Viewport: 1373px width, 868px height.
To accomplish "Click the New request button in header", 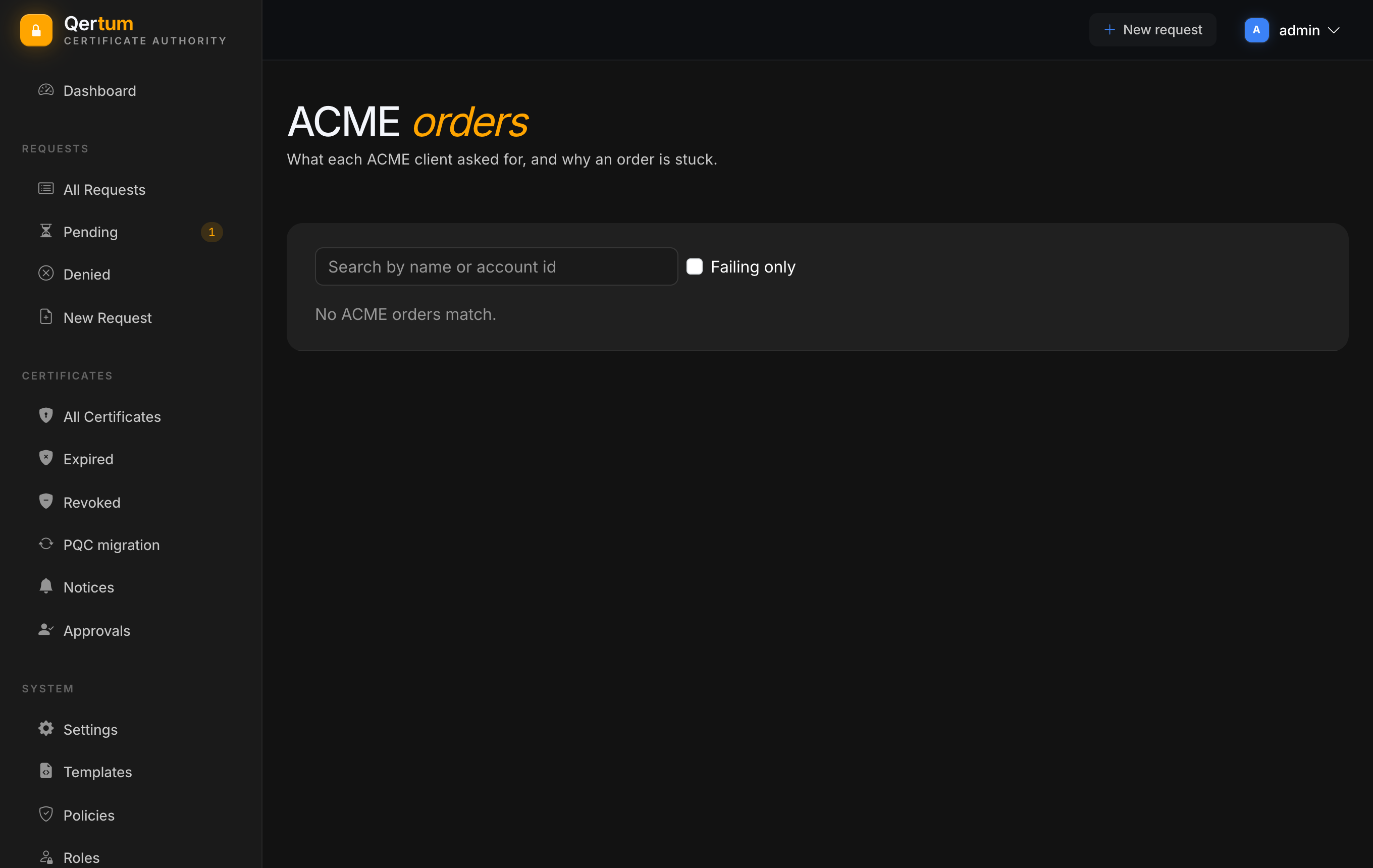I will [x=1152, y=30].
